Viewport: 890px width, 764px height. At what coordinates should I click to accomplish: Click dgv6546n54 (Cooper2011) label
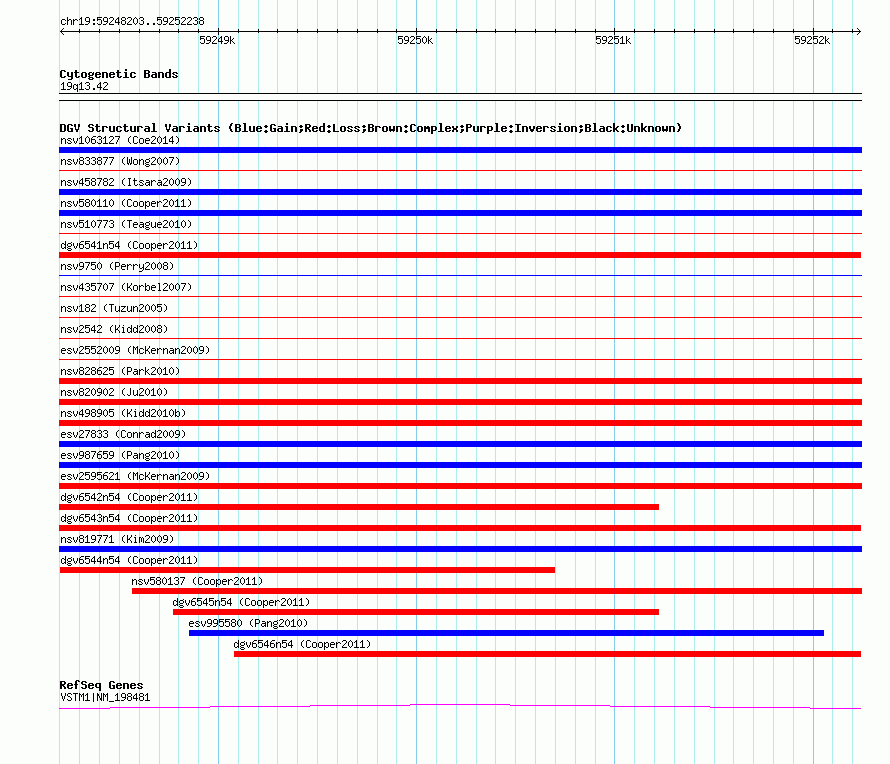(x=302, y=644)
